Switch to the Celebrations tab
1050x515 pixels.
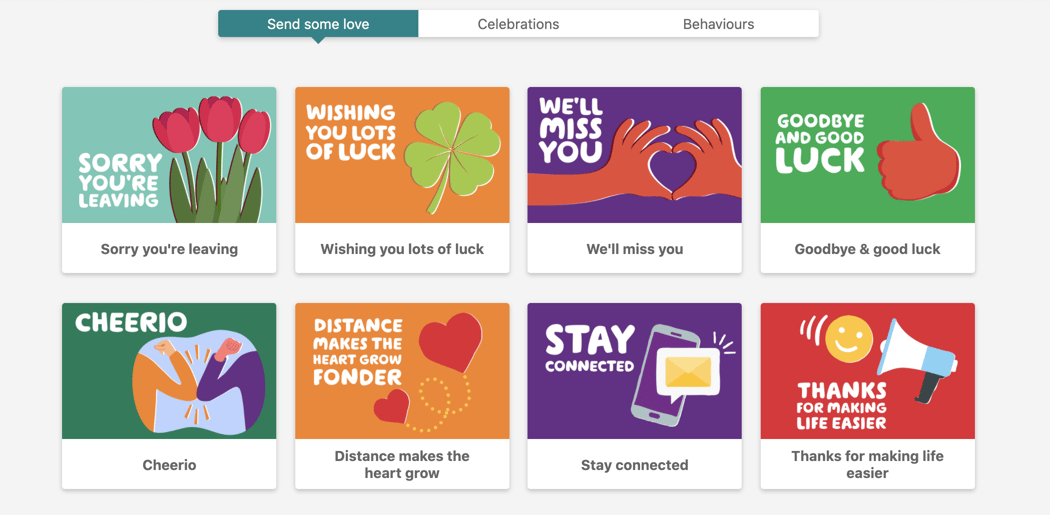click(518, 24)
